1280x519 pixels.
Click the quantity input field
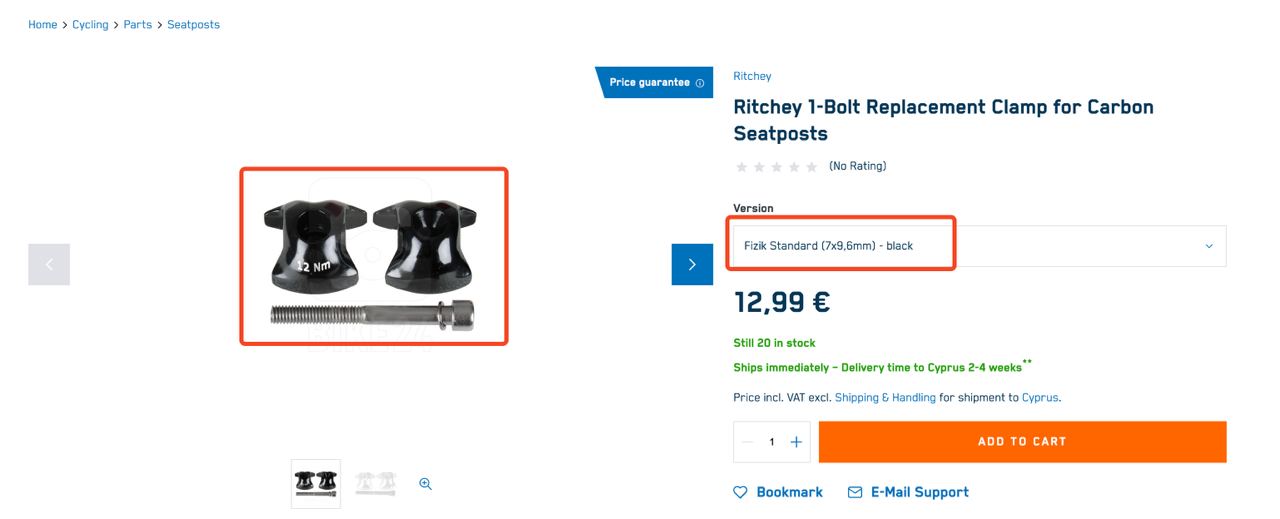772,442
